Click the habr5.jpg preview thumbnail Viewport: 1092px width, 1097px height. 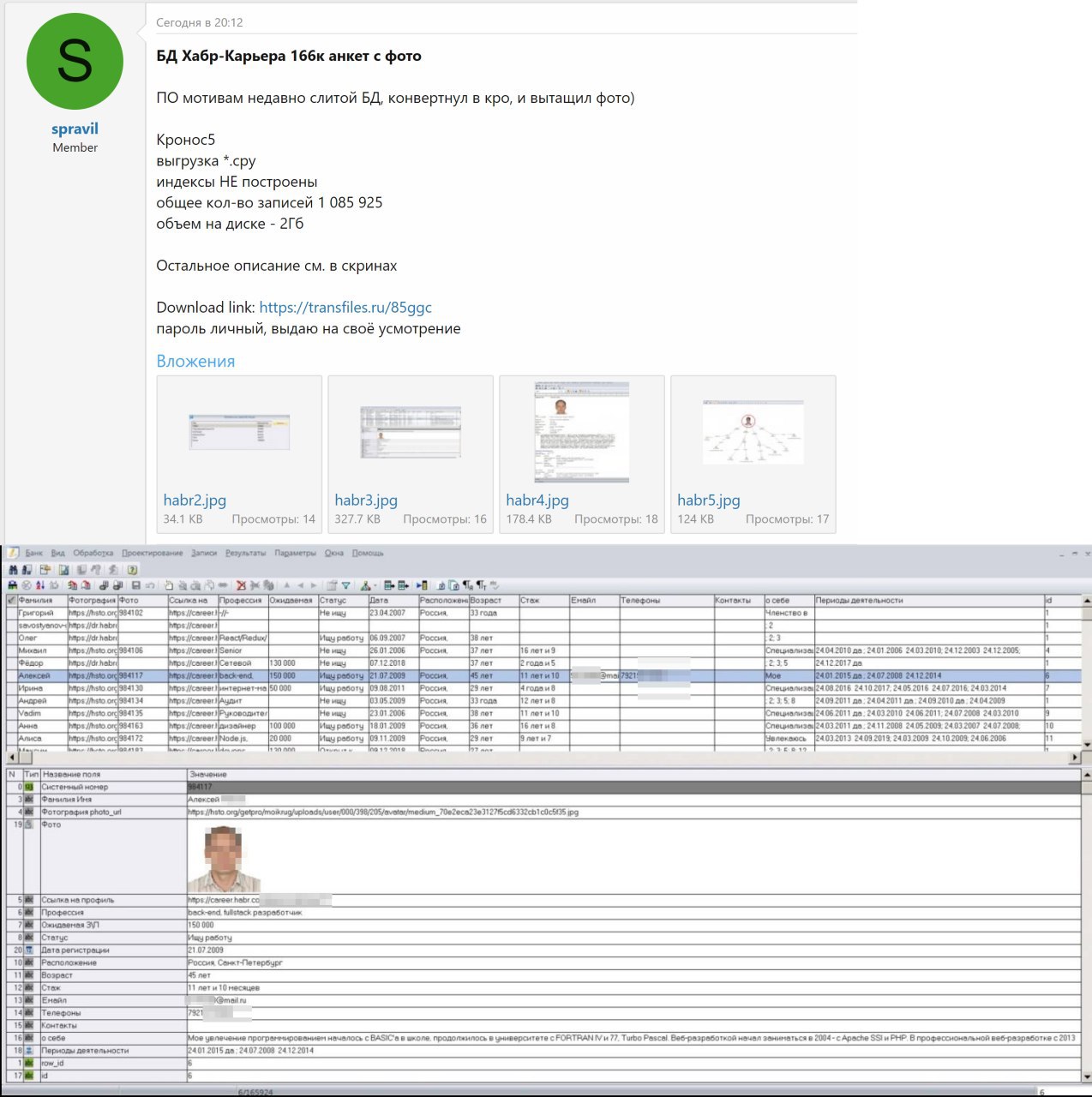click(x=753, y=432)
